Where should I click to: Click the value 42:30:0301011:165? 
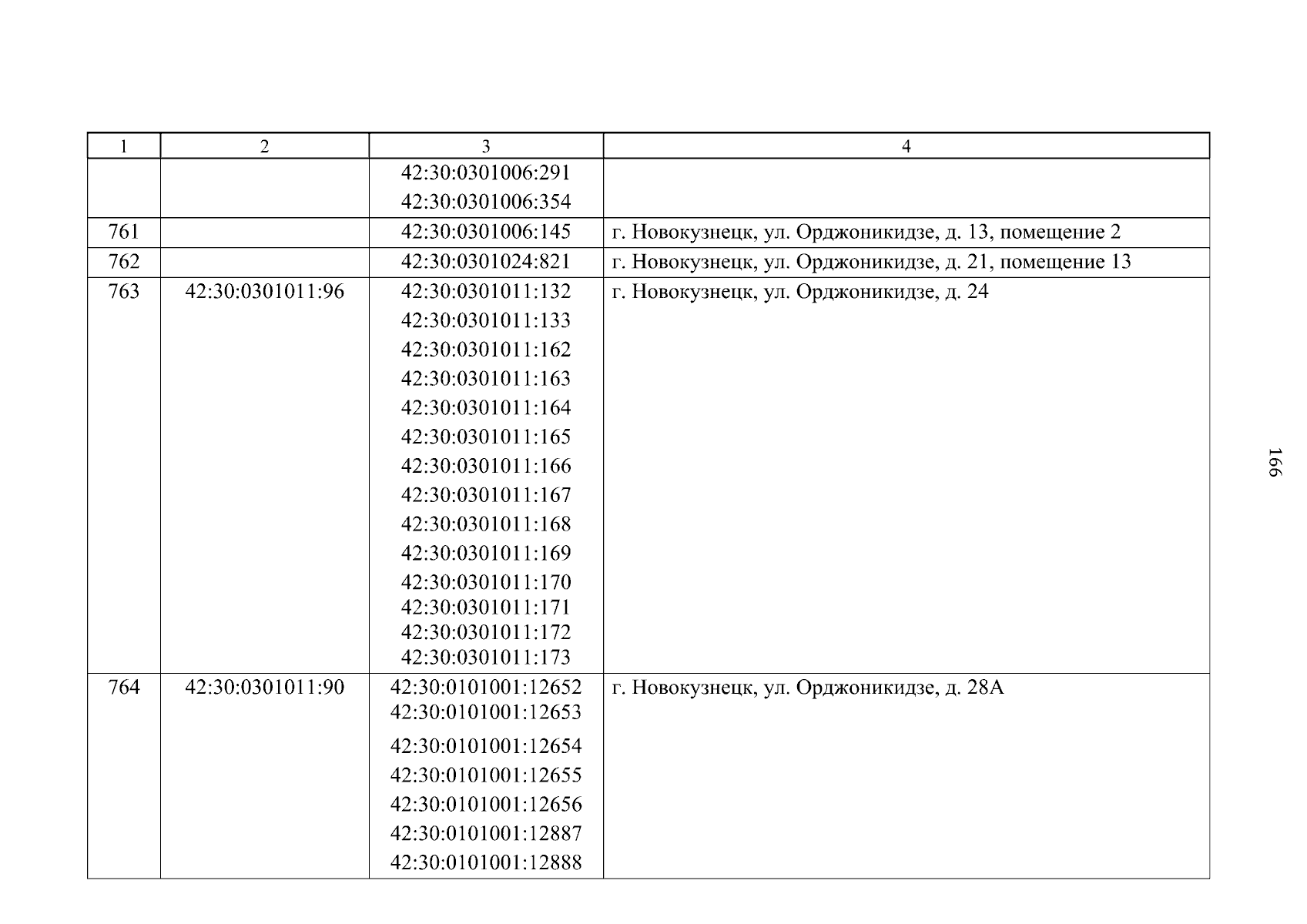tap(486, 437)
